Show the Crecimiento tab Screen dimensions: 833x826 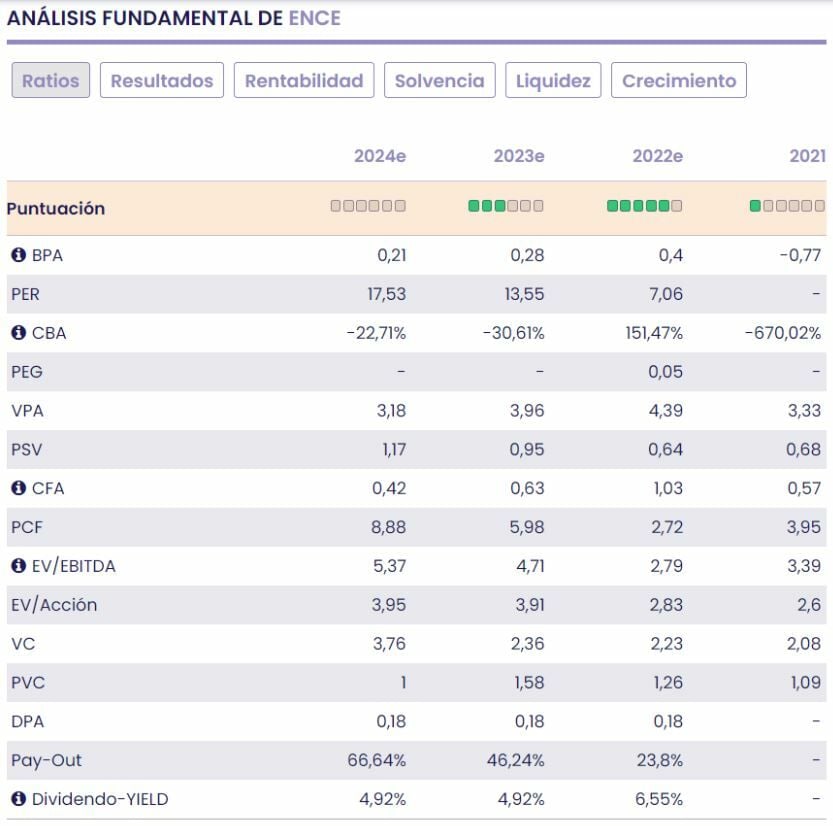click(679, 81)
